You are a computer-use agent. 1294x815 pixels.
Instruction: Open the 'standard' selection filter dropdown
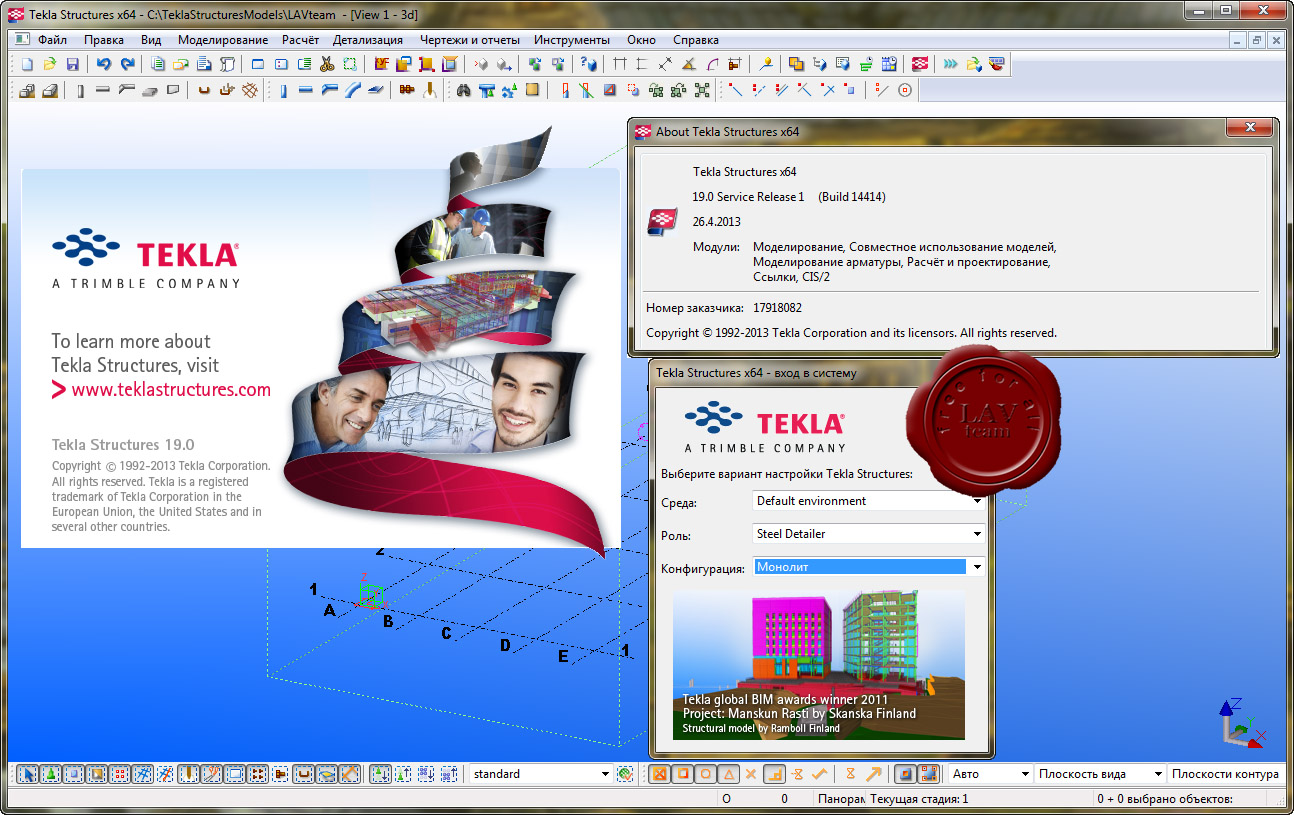point(540,774)
